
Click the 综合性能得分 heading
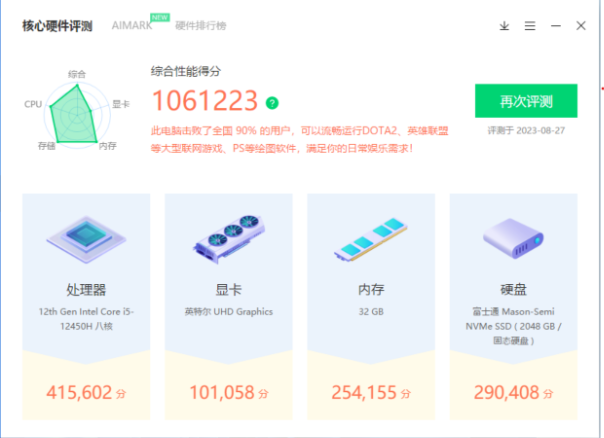pos(186,71)
